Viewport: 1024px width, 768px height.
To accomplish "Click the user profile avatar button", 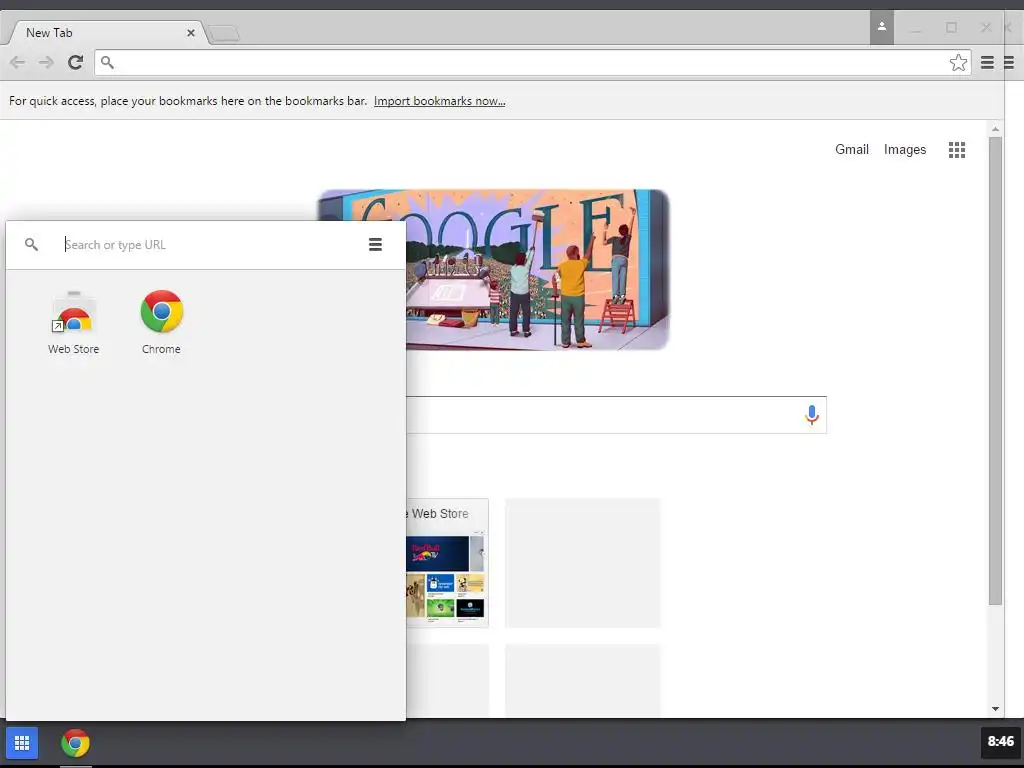I will point(882,27).
